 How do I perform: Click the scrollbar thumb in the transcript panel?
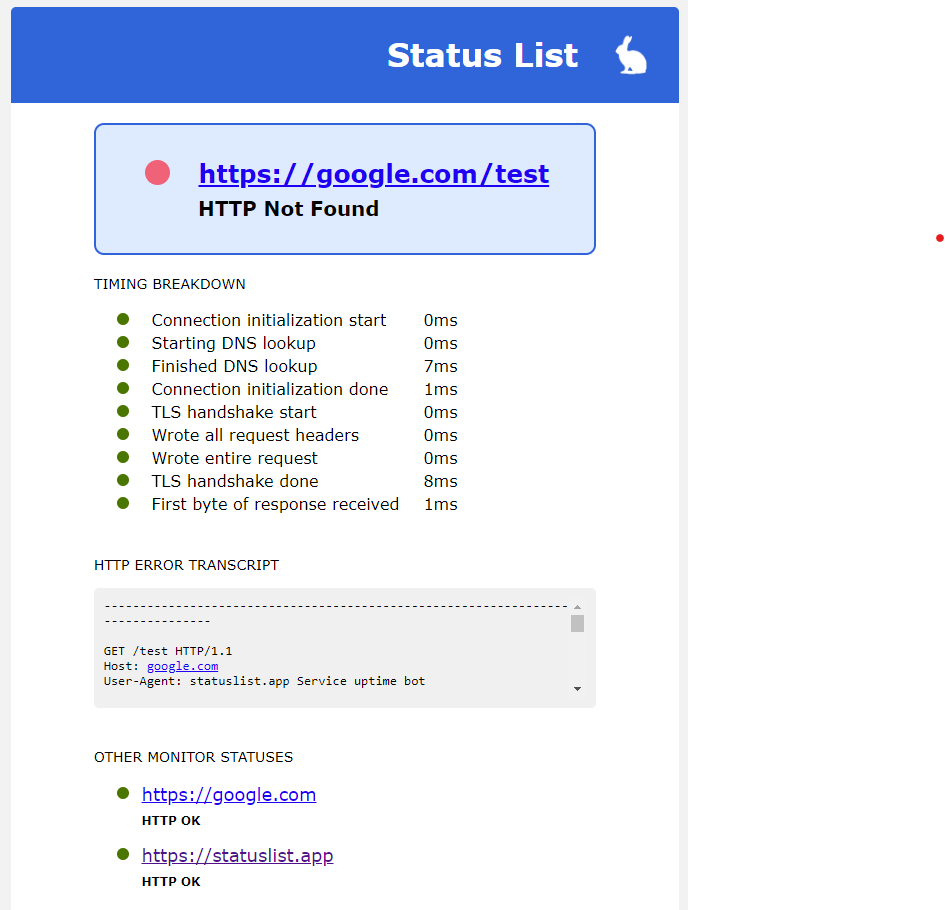[x=577, y=624]
